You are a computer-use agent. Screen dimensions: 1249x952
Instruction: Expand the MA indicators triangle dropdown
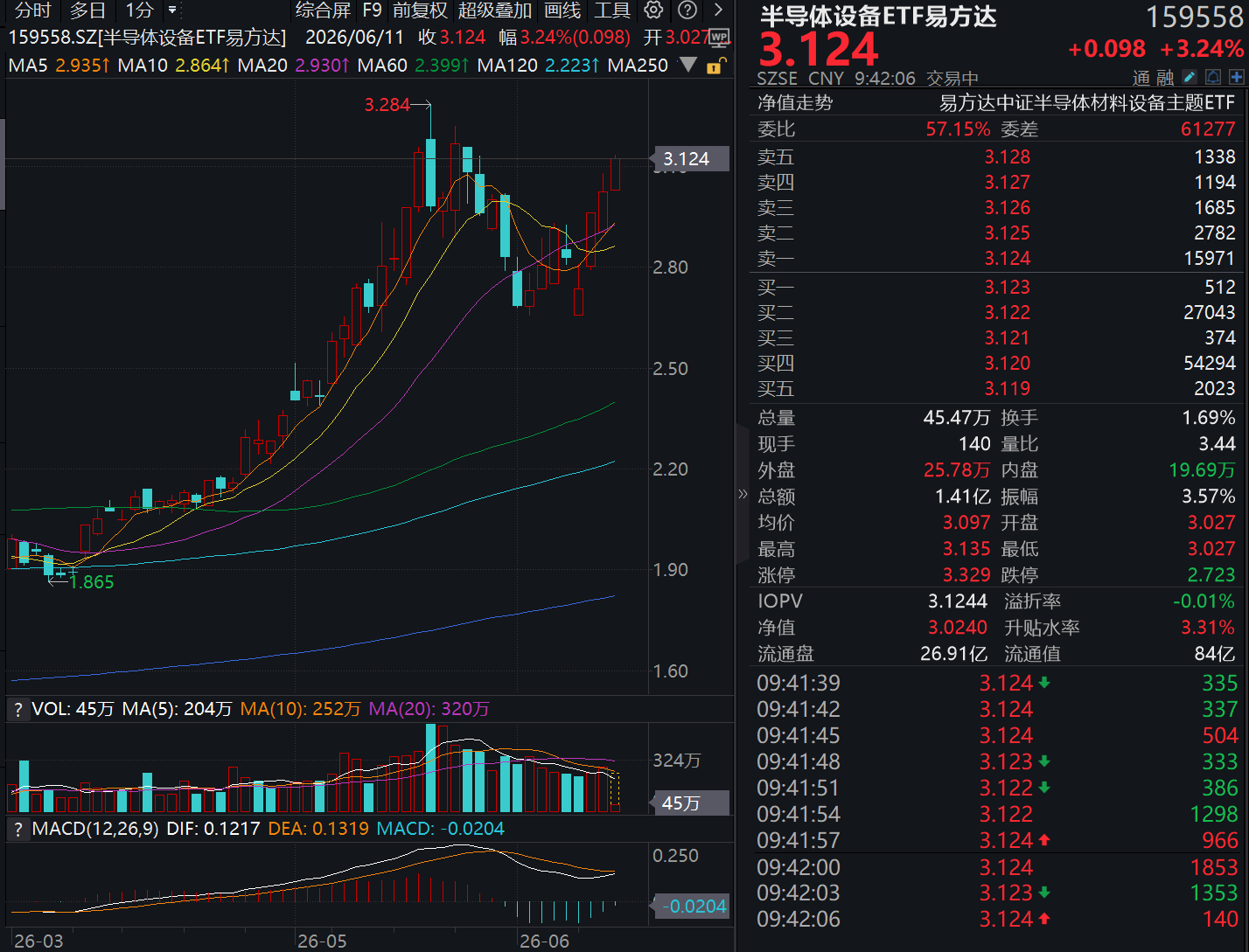(x=688, y=65)
